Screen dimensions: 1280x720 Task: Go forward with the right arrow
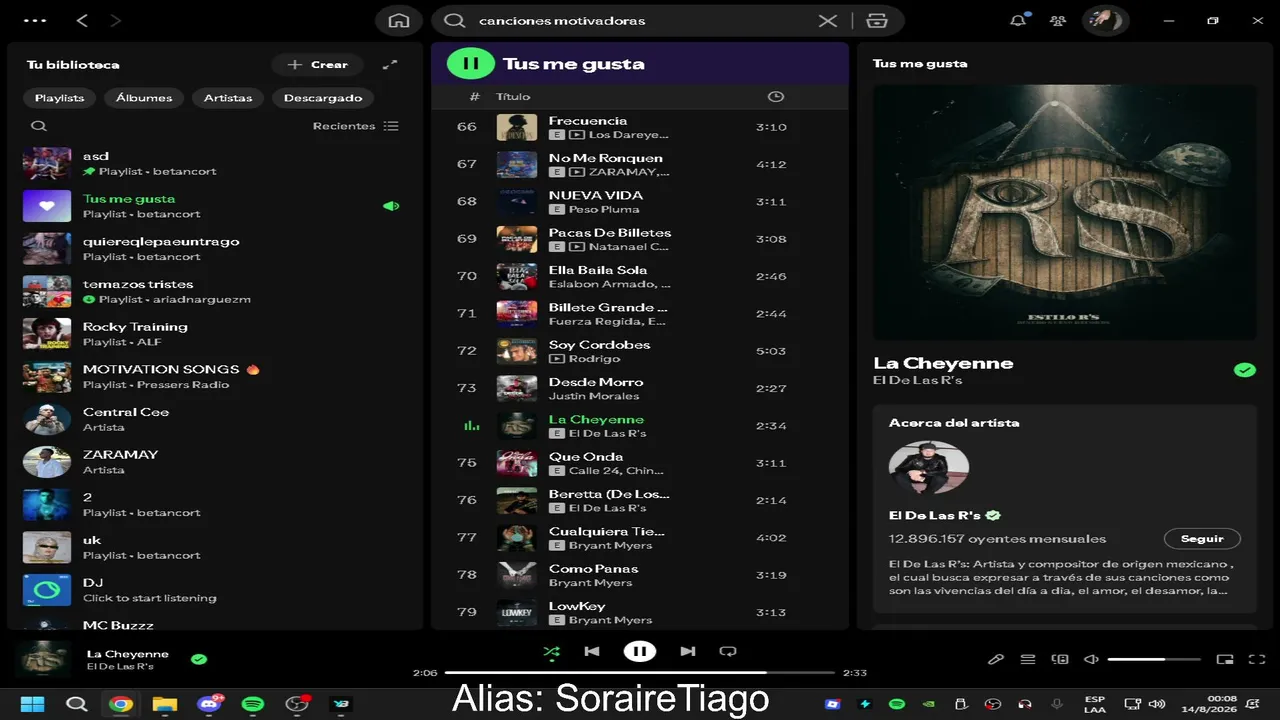pos(115,20)
